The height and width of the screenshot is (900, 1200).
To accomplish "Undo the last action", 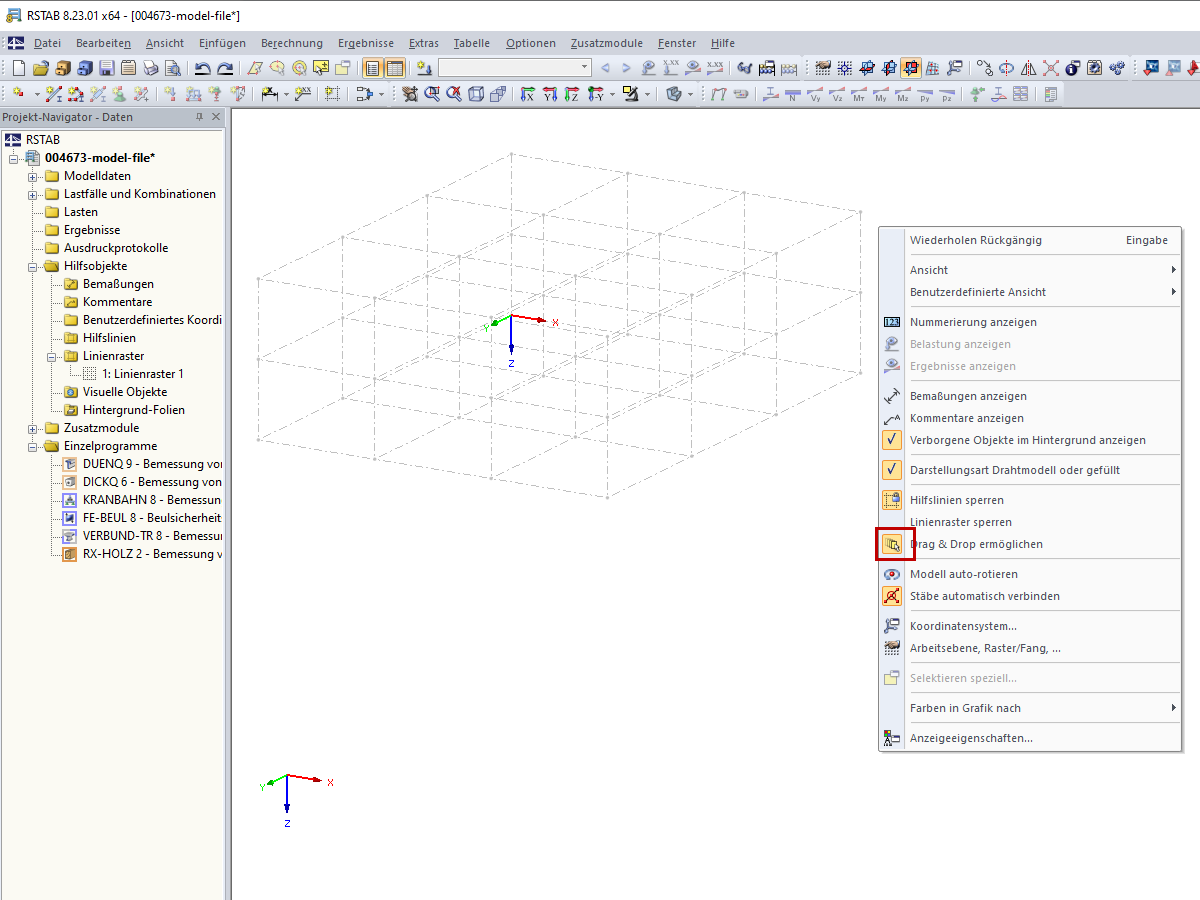I will point(202,68).
